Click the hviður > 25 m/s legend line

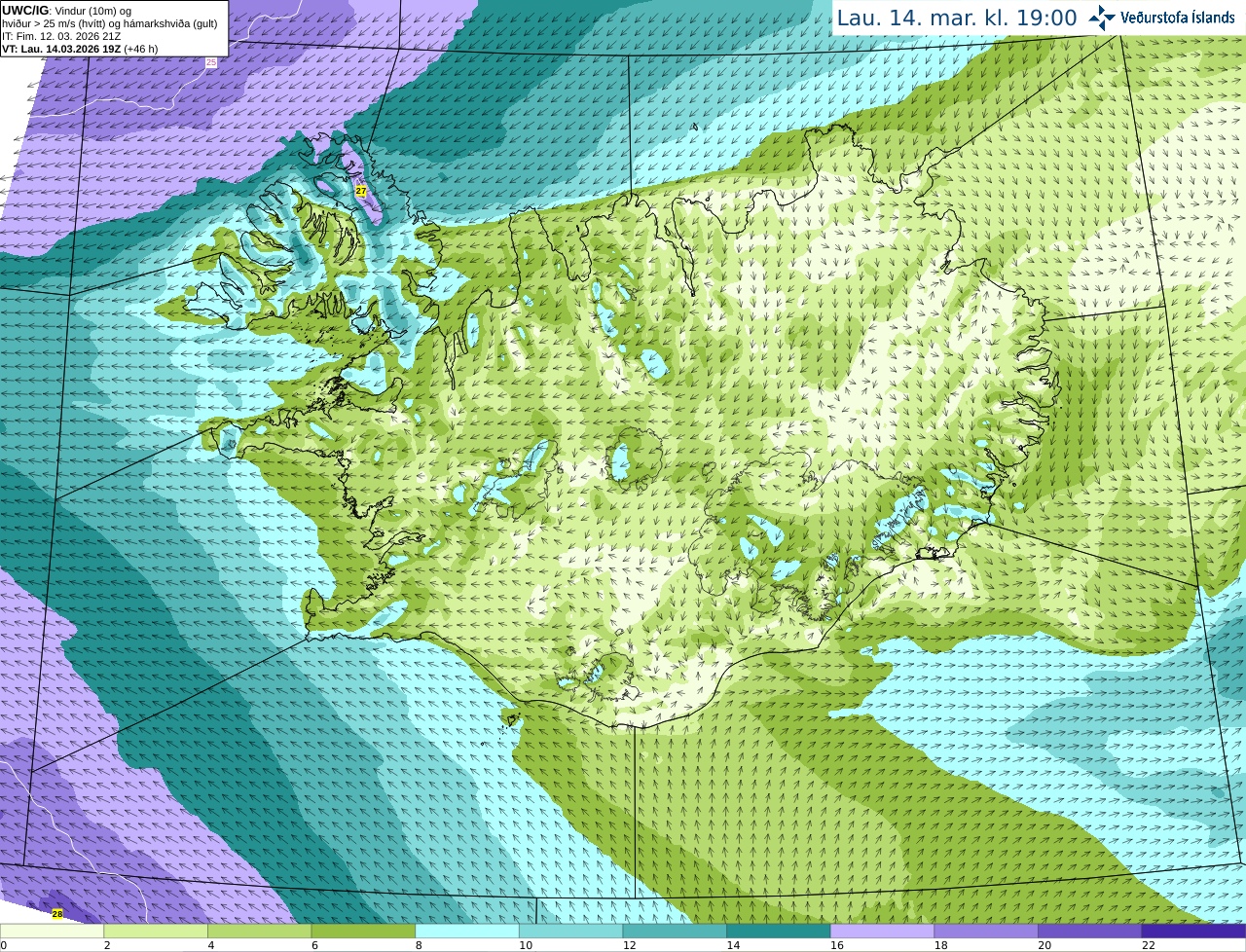click(x=110, y=23)
